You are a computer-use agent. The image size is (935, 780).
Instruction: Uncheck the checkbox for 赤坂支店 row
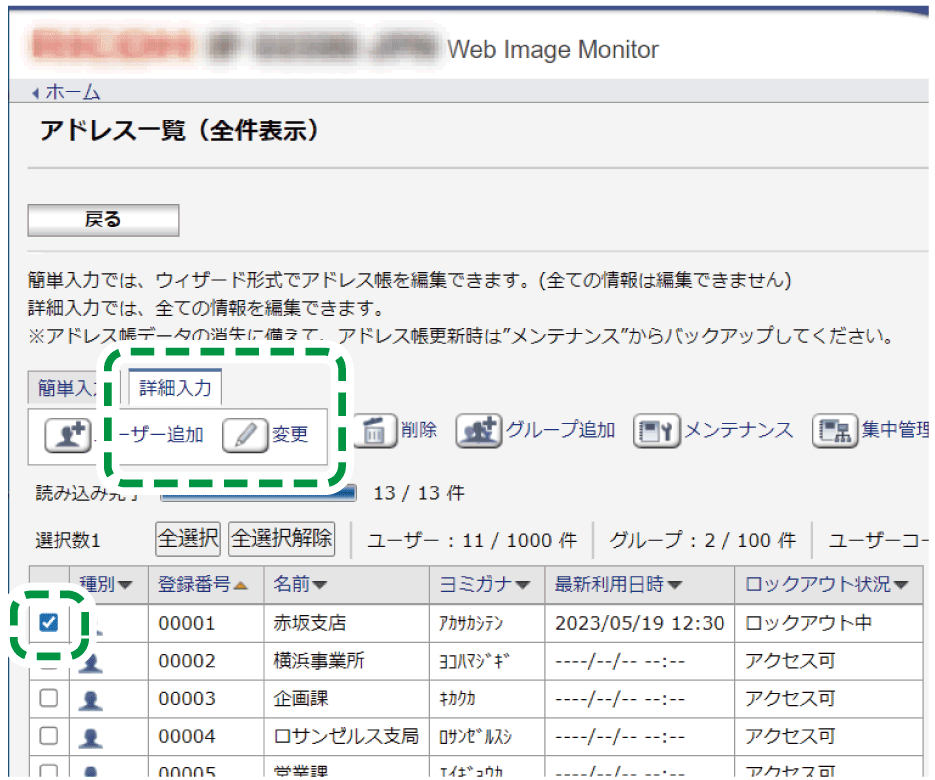47,622
